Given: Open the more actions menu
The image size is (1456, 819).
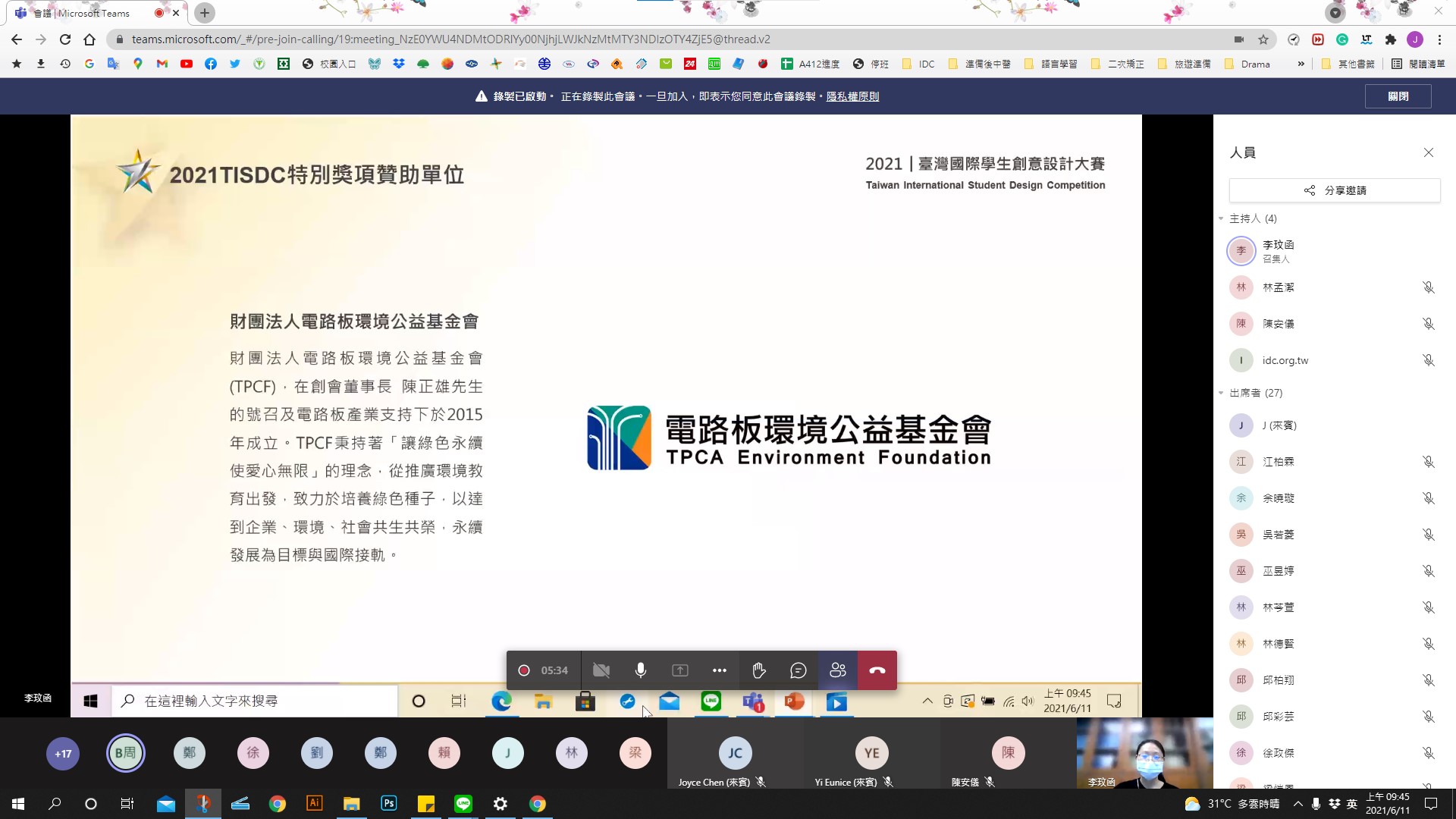Looking at the screenshot, I should [719, 670].
